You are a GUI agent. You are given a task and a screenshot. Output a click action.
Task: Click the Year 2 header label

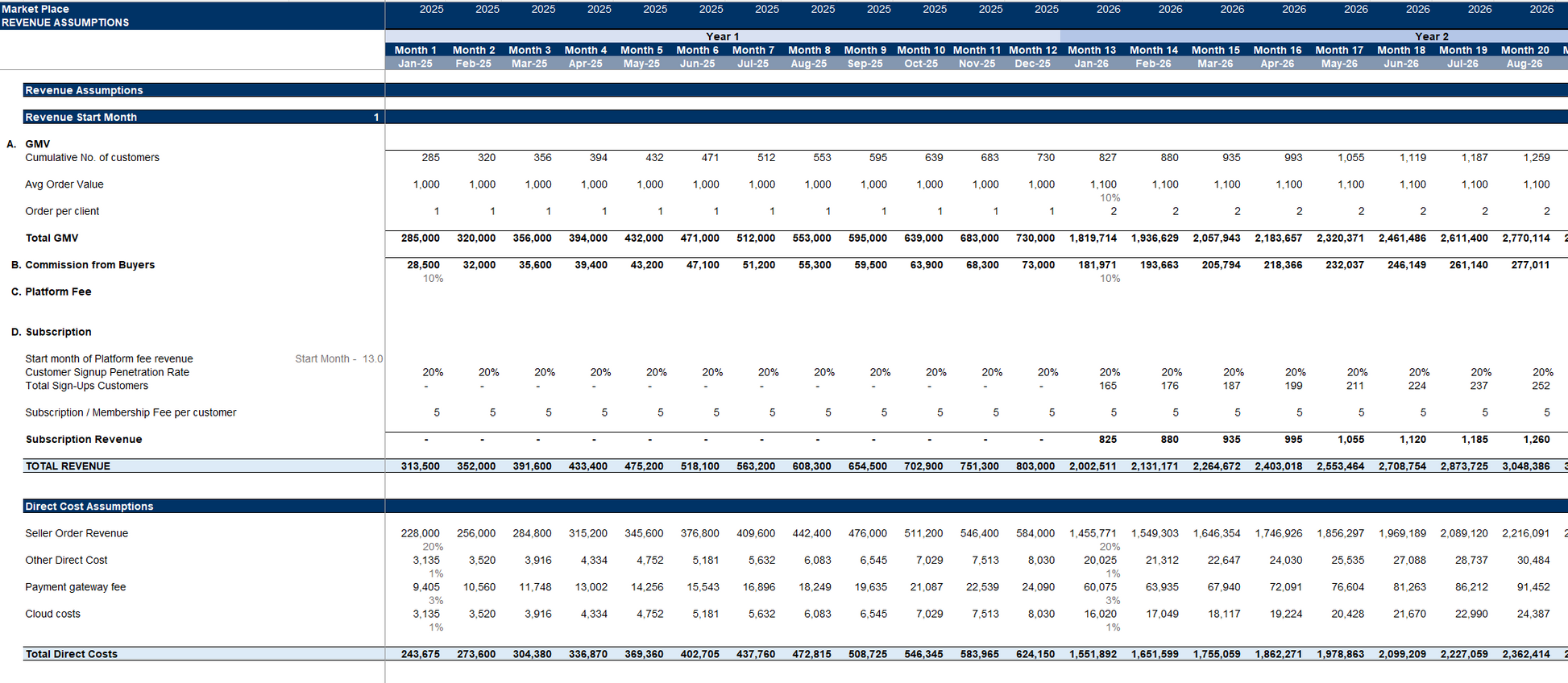1431,36
